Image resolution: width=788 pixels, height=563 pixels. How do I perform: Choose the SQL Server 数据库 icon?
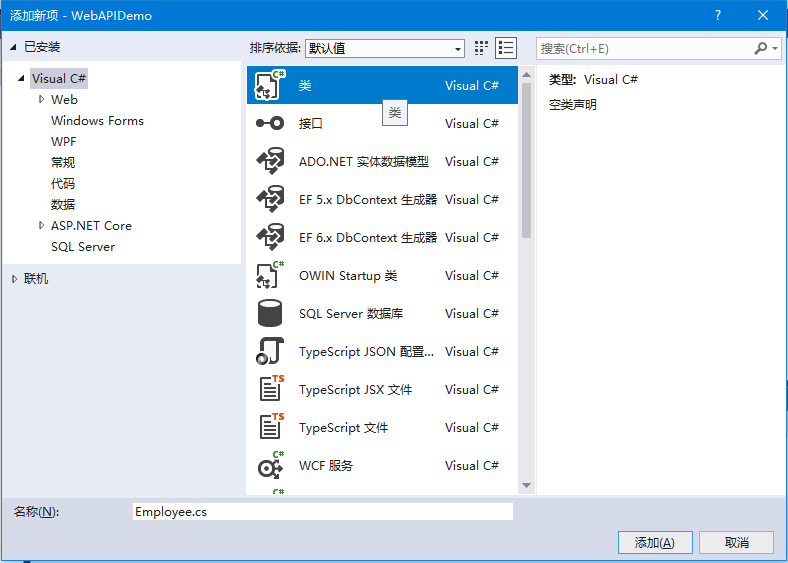click(x=270, y=314)
